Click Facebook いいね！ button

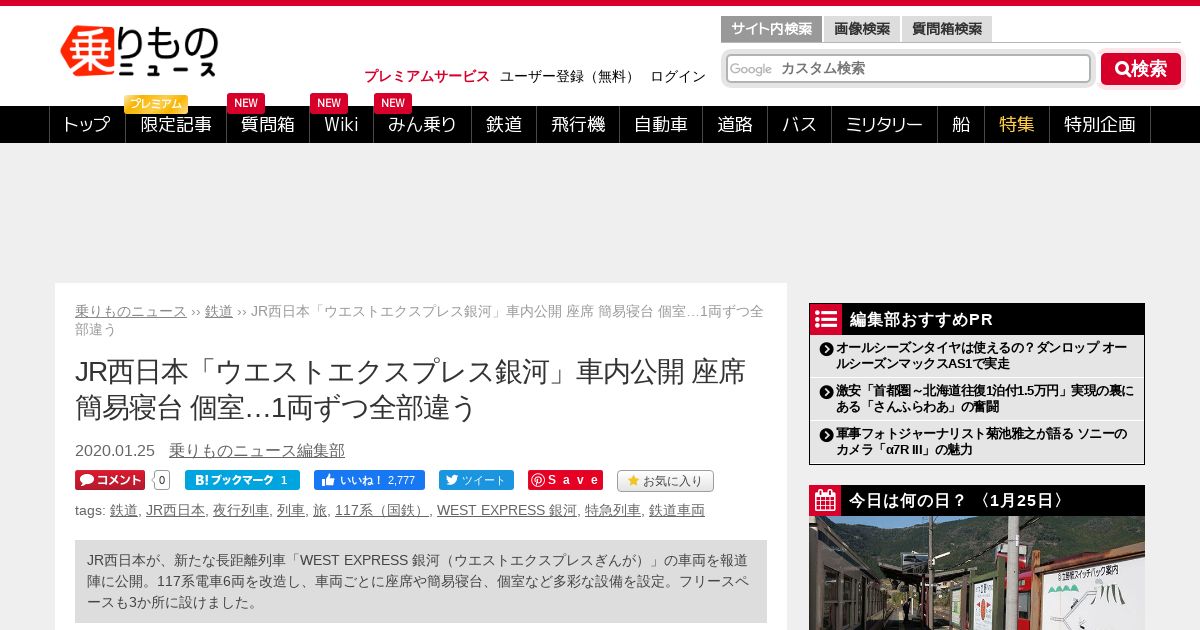tap(369, 480)
